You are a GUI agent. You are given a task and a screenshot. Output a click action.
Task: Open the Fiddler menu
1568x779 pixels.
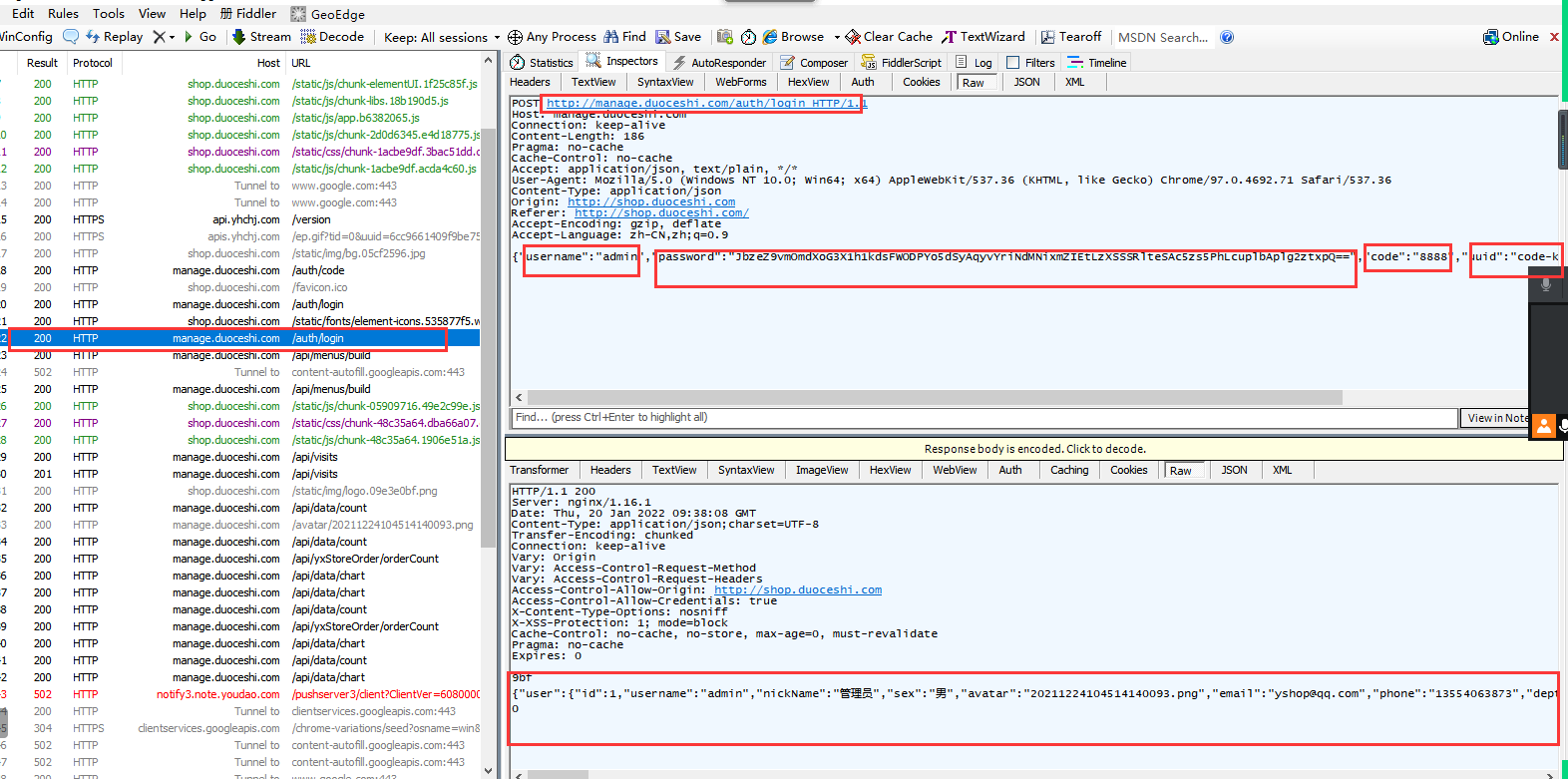coord(248,13)
